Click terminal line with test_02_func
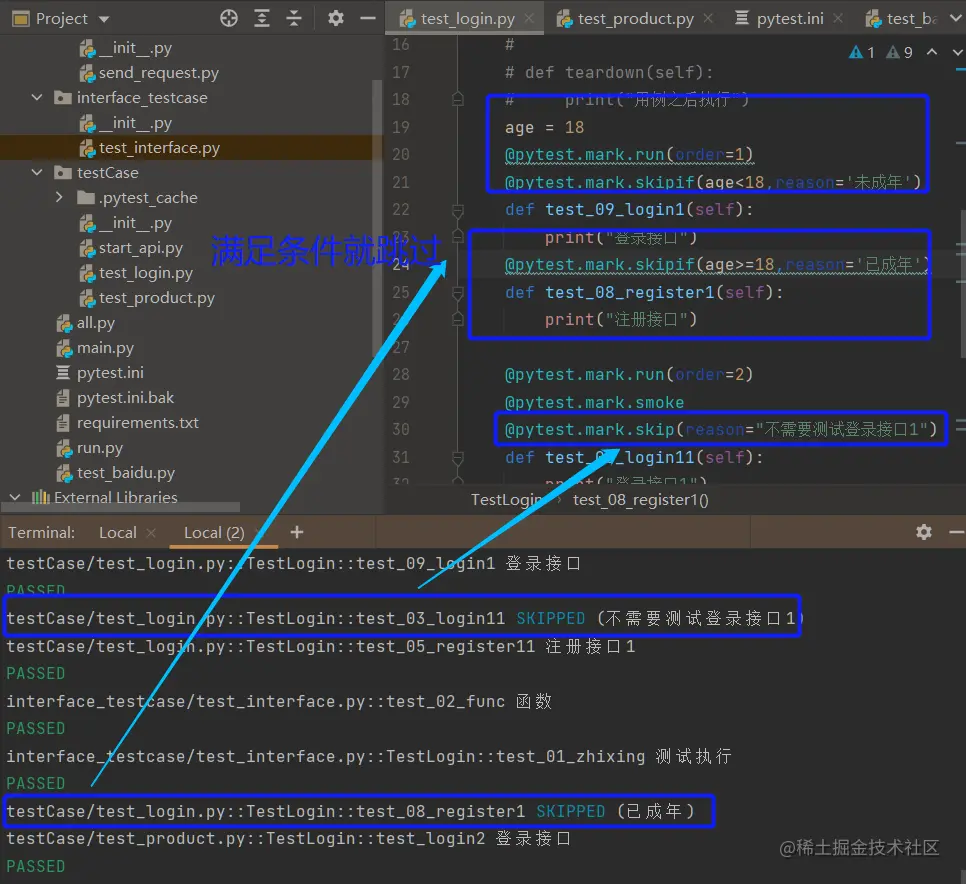Viewport: 966px width, 884px height. point(279,702)
